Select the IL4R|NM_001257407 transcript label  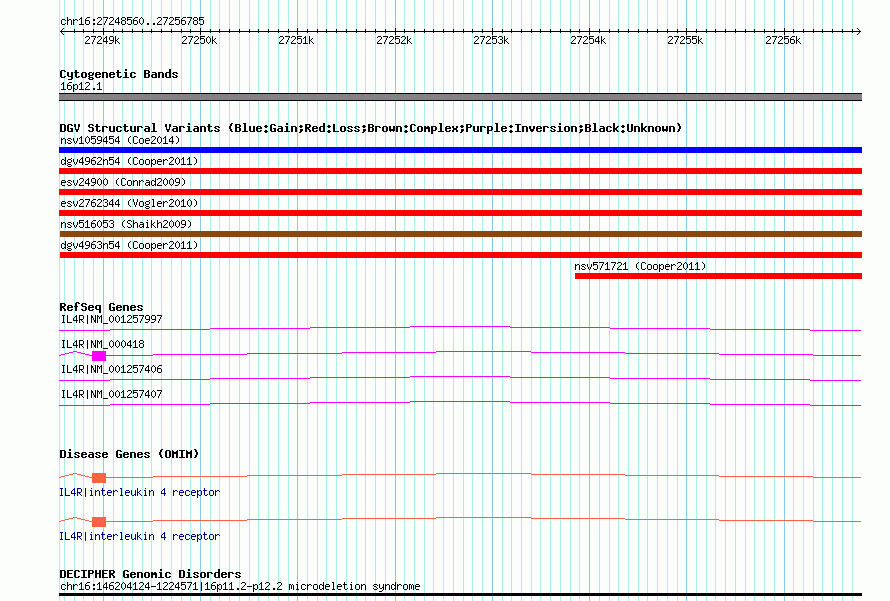click(x=111, y=394)
